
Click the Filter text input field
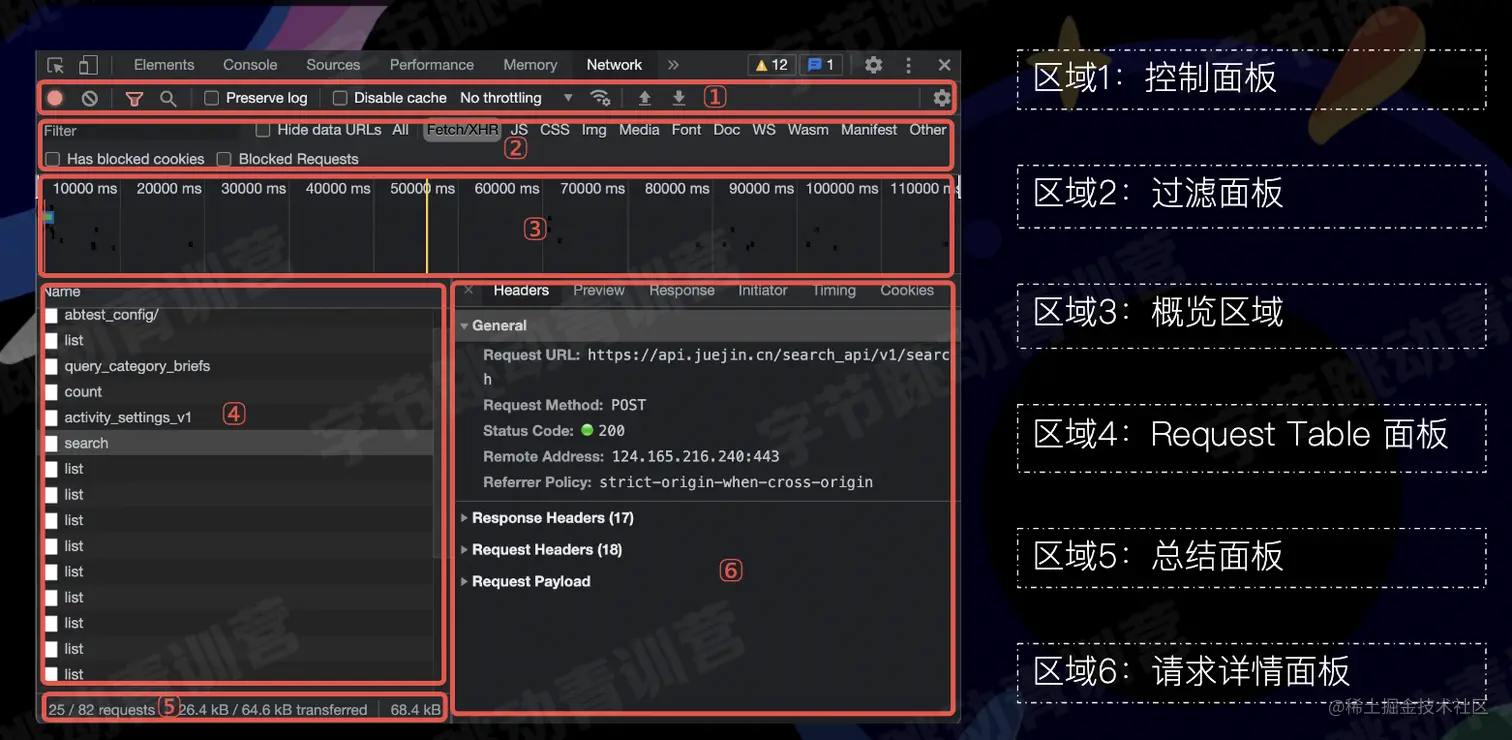point(143,131)
